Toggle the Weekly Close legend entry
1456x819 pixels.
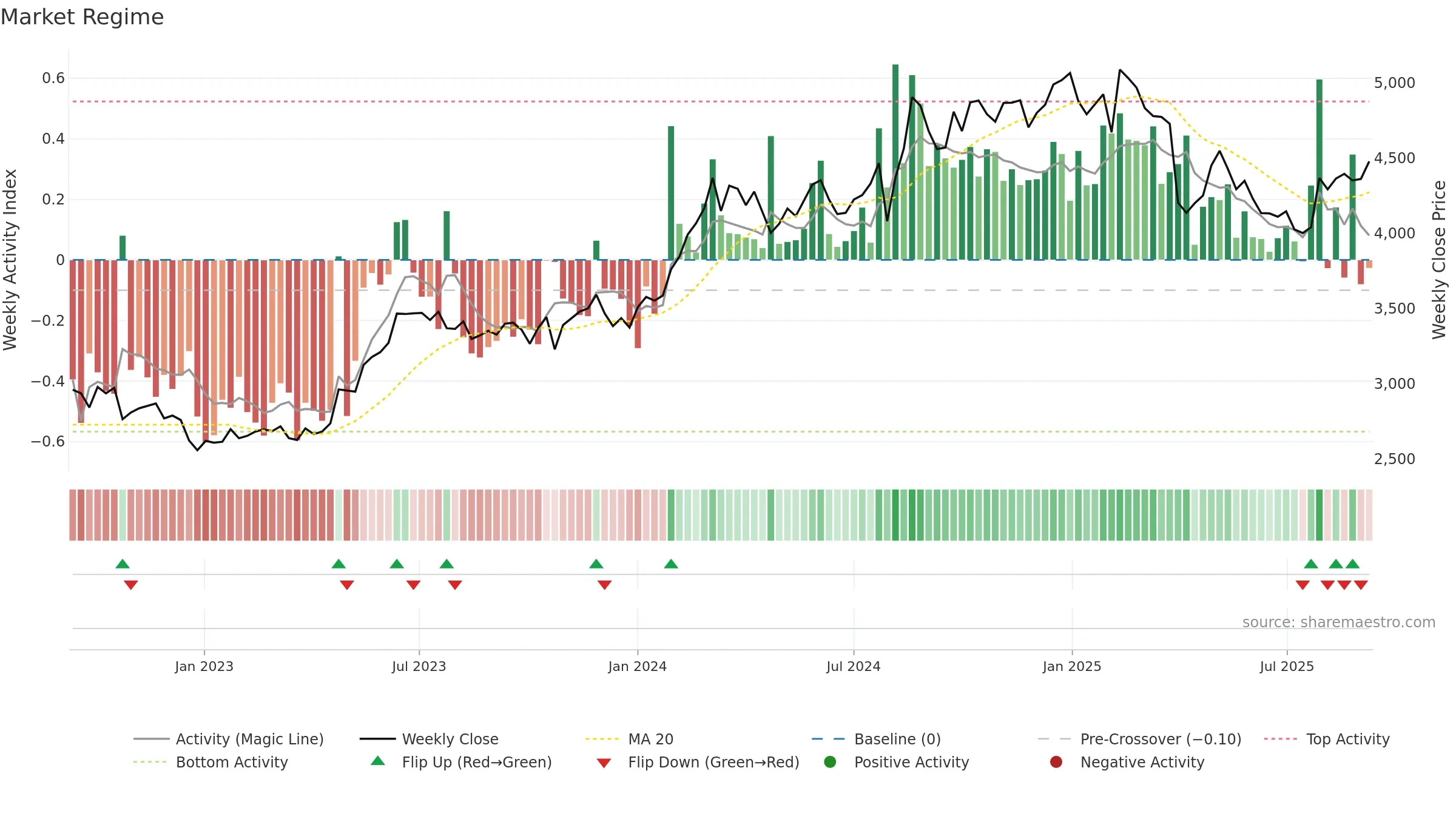429,739
